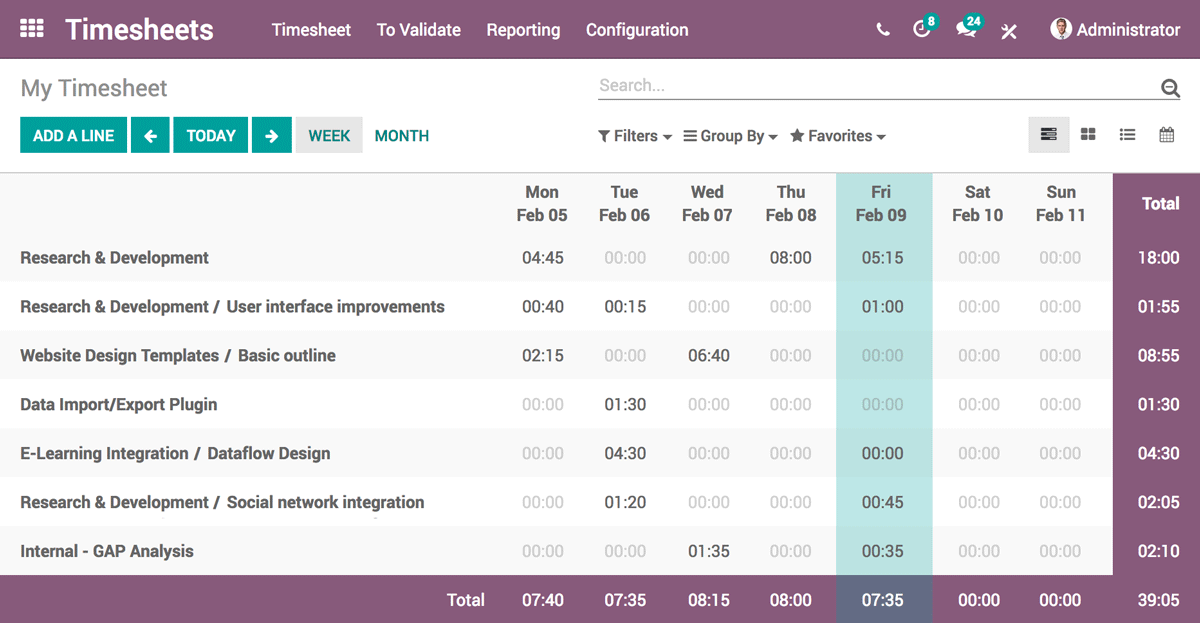
Task: Expand the Group By dropdown
Action: (x=730, y=136)
